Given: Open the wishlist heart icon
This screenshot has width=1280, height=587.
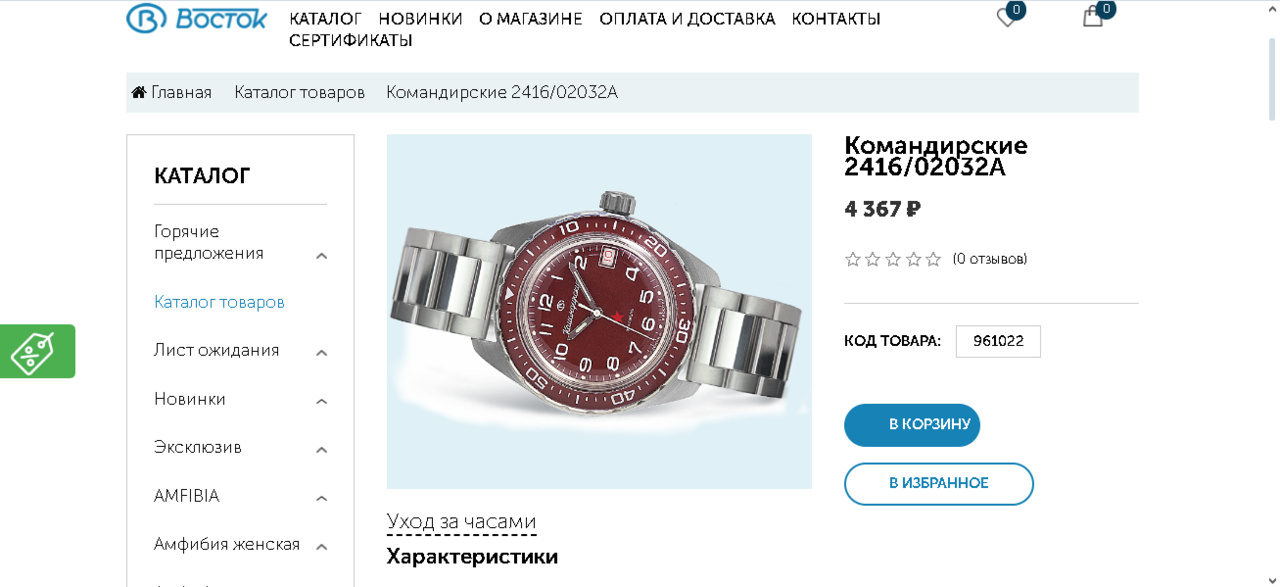Looking at the screenshot, I should point(1007,17).
